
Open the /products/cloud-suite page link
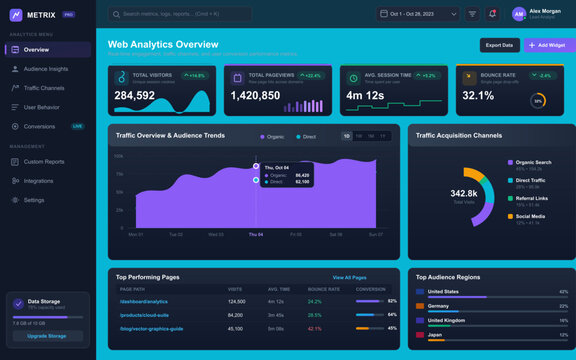(x=144, y=315)
